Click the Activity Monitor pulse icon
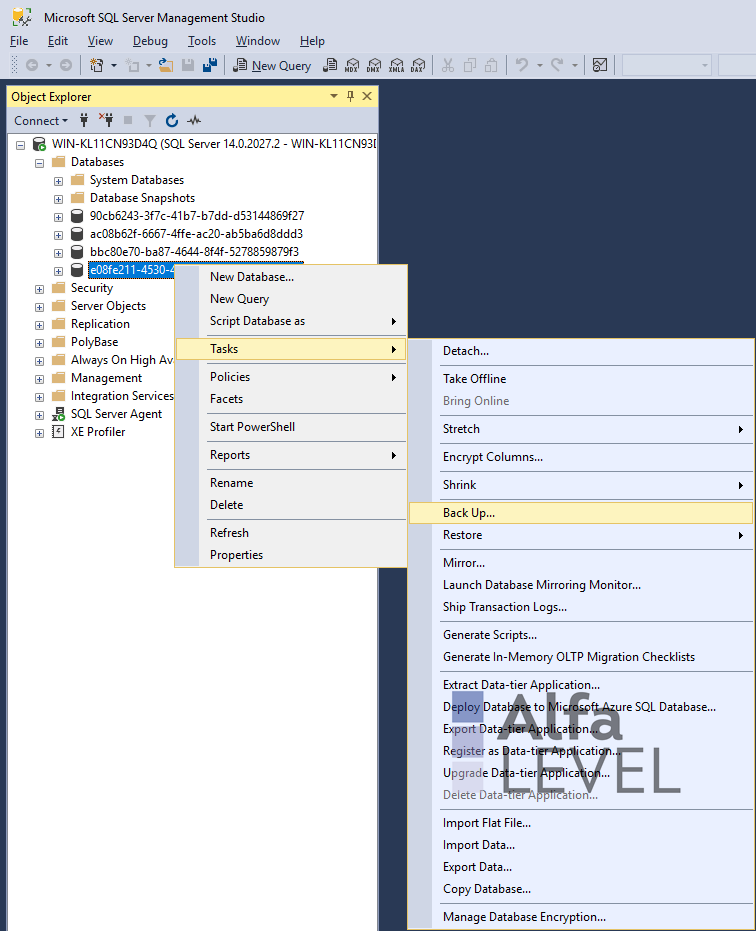Screen dimensions: 756x931 click(194, 121)
